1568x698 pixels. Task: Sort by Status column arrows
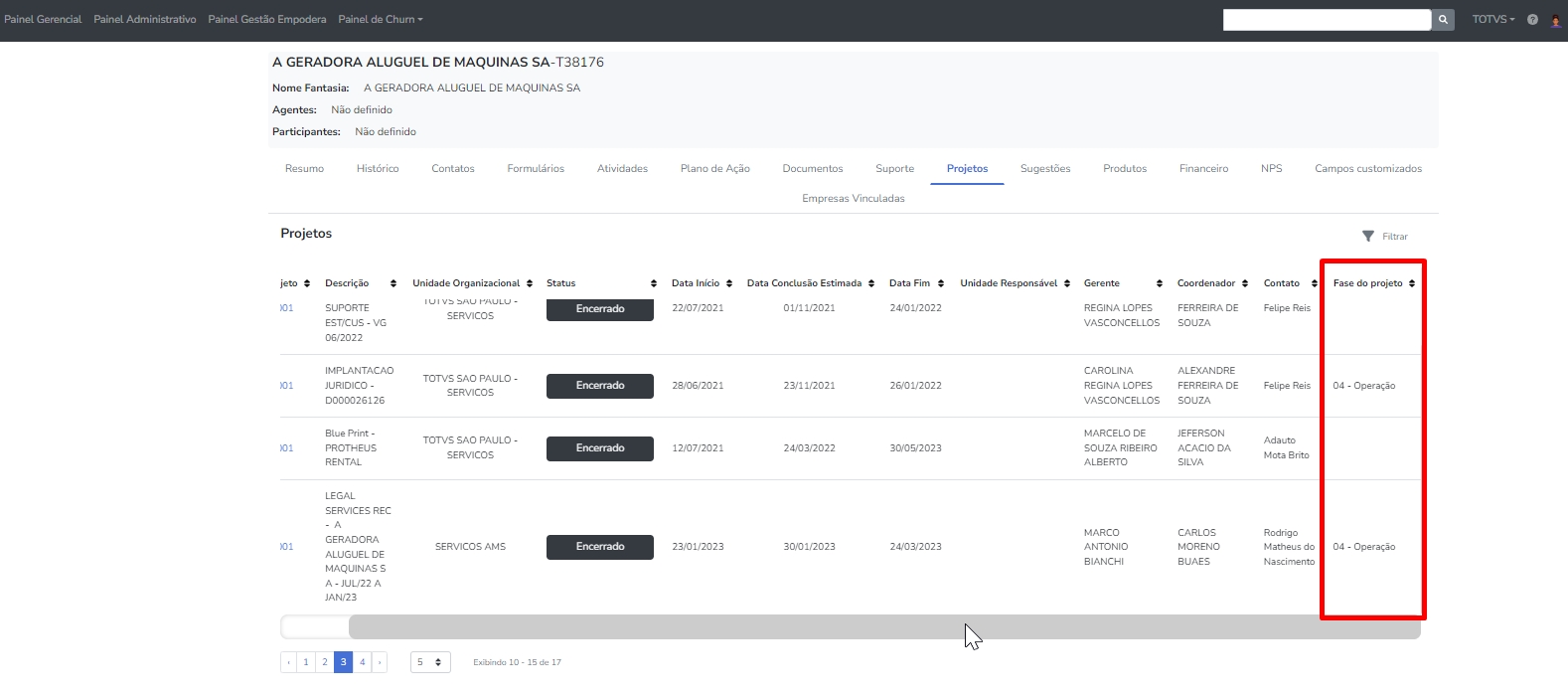click(654, 283)
